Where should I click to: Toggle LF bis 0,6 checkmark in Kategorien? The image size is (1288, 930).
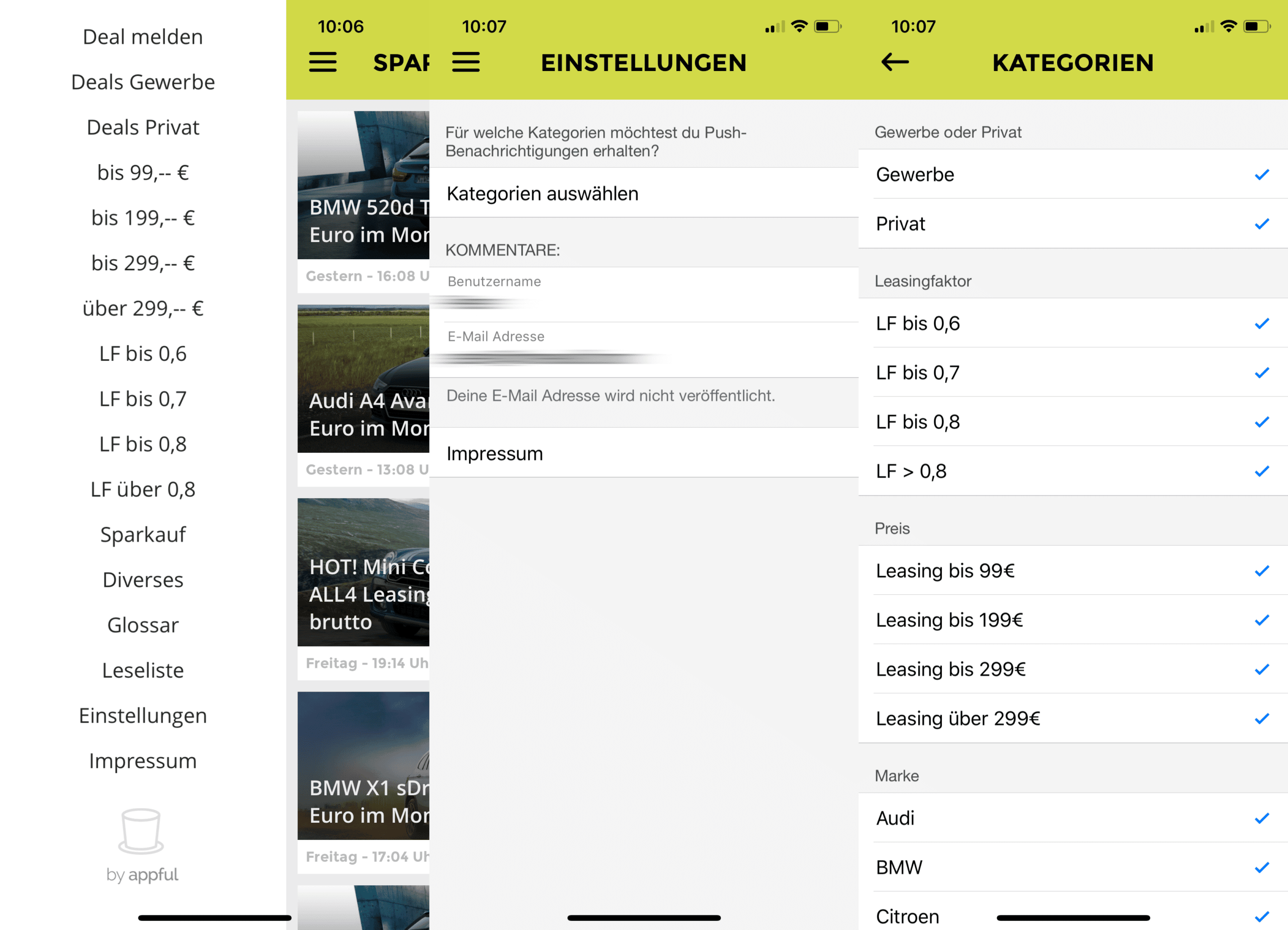(1262, 323)
